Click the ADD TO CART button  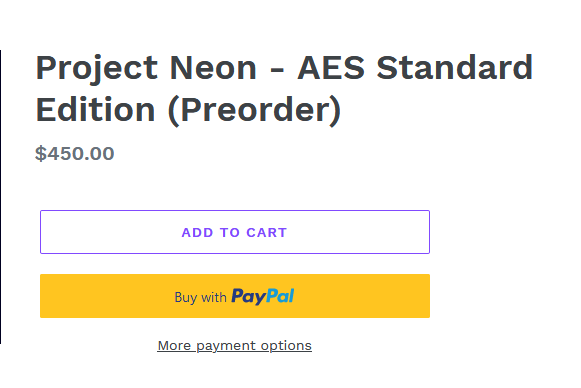click(235, 232)
